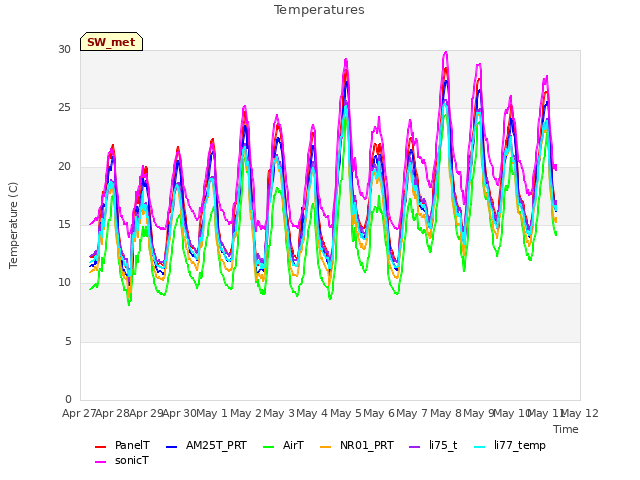
Task: Click the Apr 27 x-axis tick label
Action: click(x=79, y=413)
